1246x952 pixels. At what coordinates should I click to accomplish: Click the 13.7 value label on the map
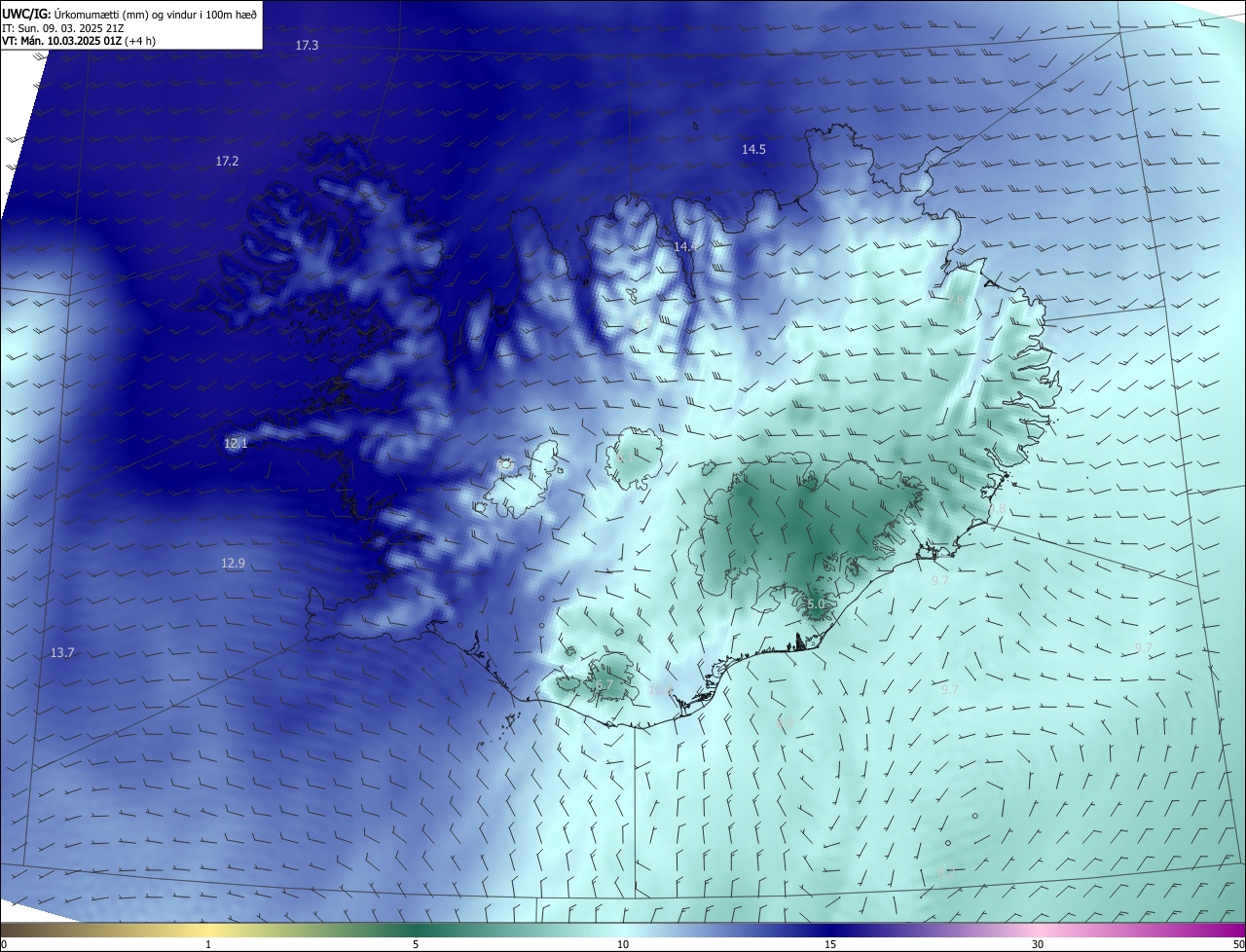(x=62, y=653)
